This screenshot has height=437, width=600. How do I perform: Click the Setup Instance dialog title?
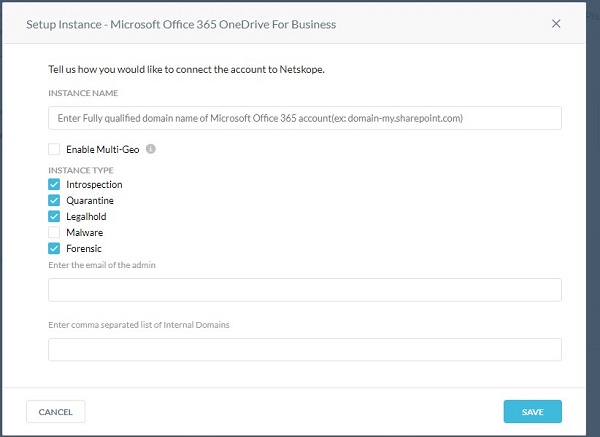point(181,24)
